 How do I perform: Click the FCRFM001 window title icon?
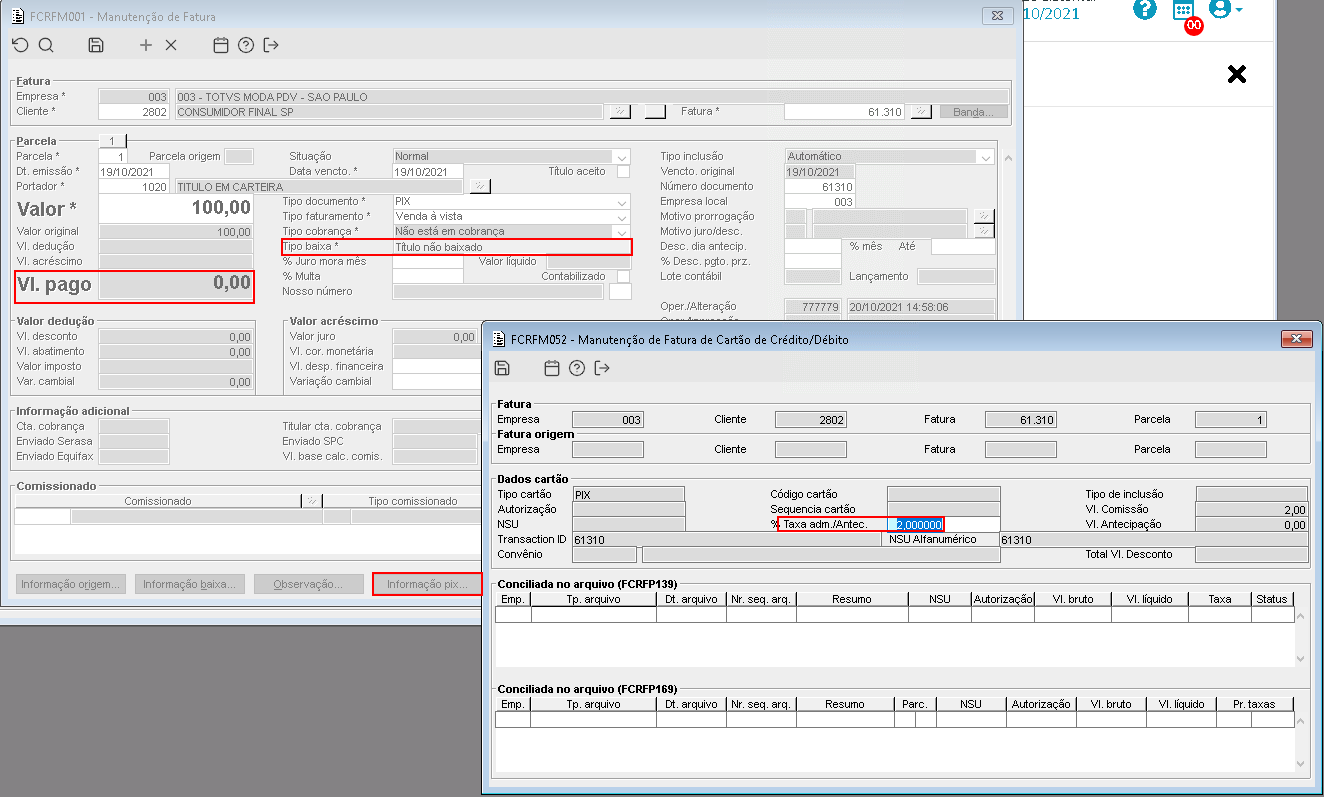[15, 16]
